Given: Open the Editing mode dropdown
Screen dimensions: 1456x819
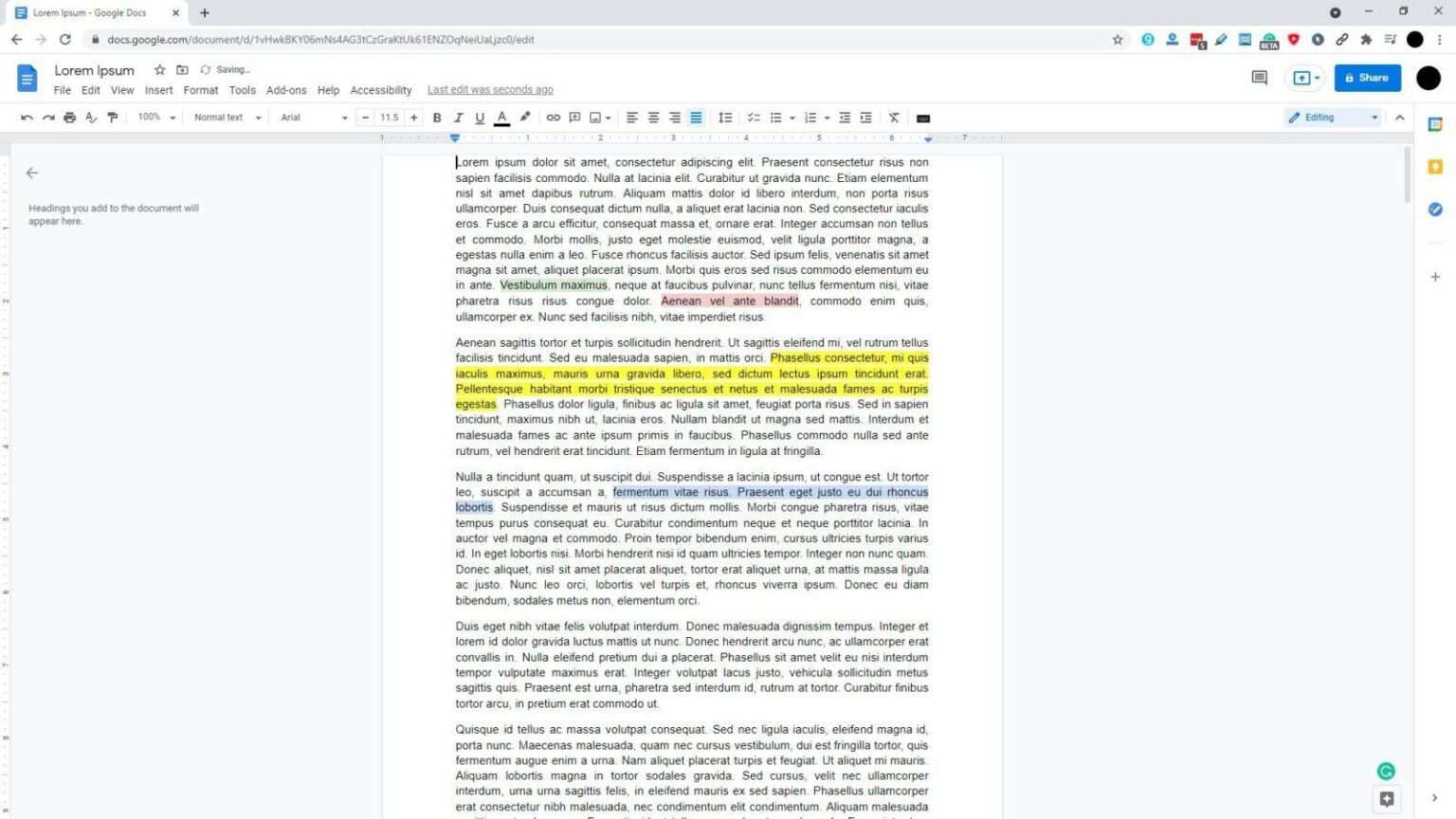Looking at the screenshot, I should [1331, 117].
